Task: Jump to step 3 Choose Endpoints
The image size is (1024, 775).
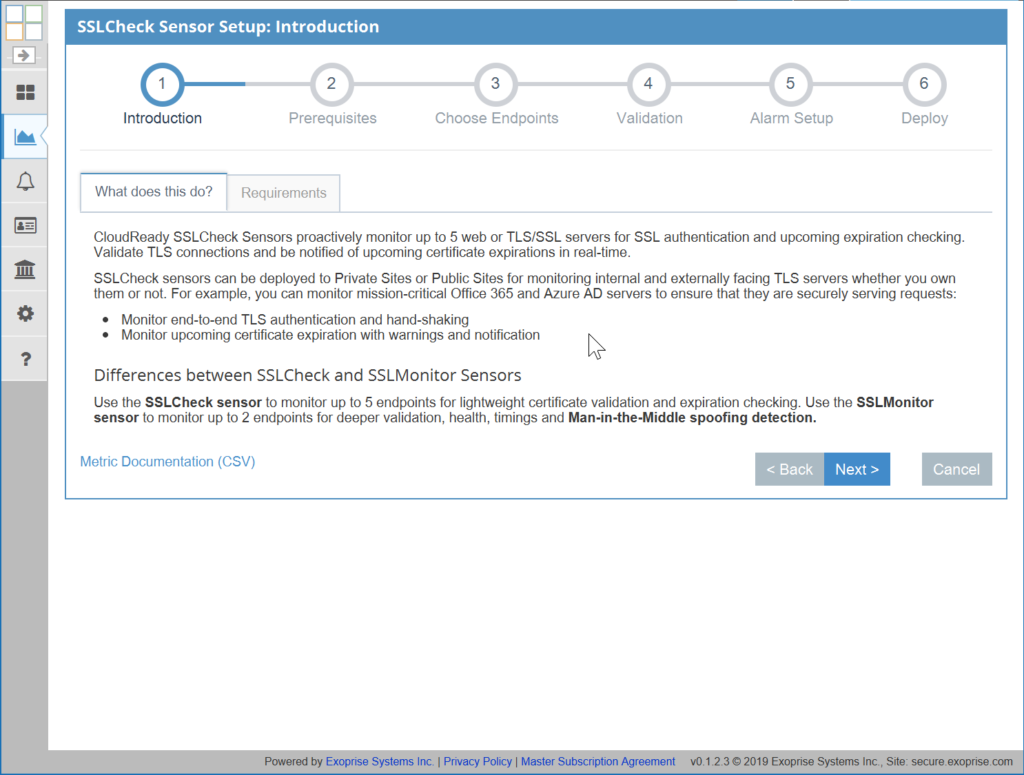Action: pyautogui.click(x=496, y=85)
